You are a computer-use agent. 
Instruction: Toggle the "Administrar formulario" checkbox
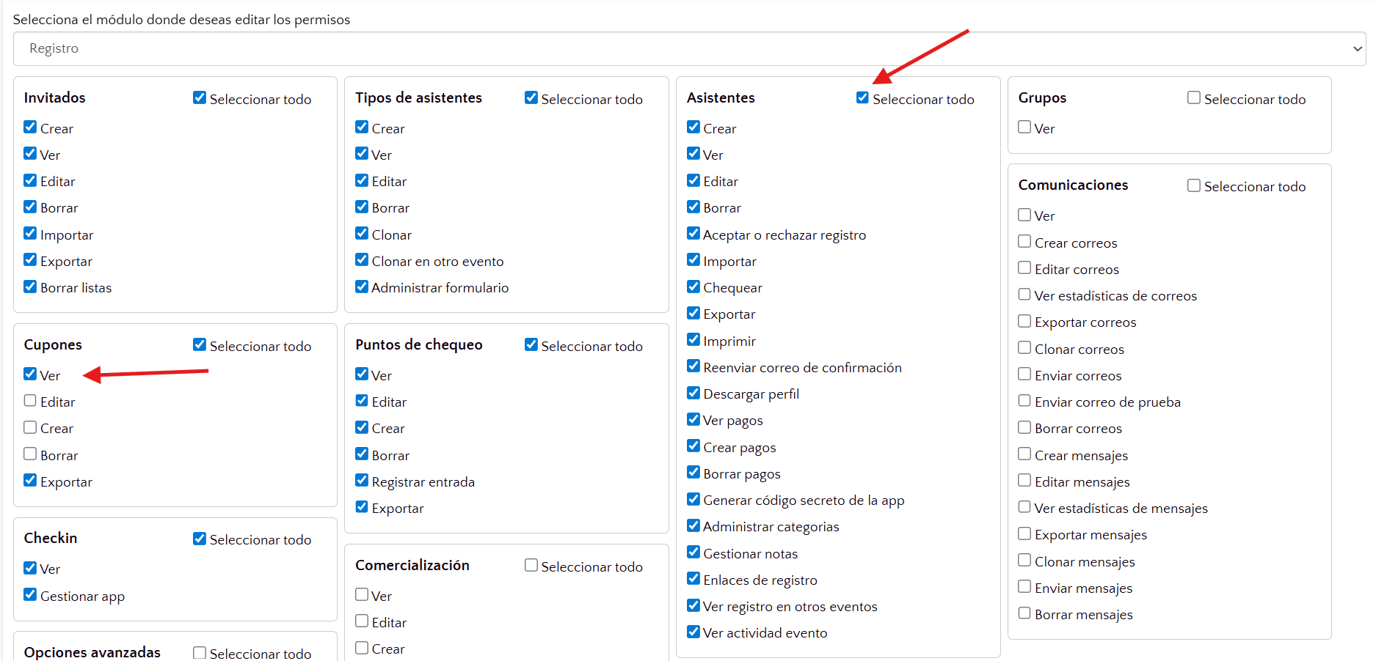click(x=361, y=287)
